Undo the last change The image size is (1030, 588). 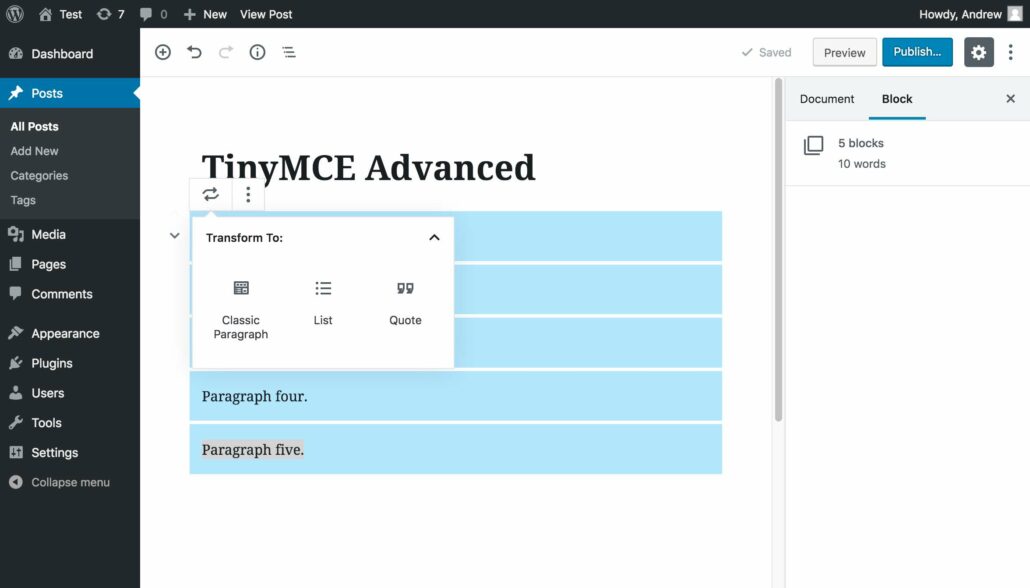click(x=194, y=51)
